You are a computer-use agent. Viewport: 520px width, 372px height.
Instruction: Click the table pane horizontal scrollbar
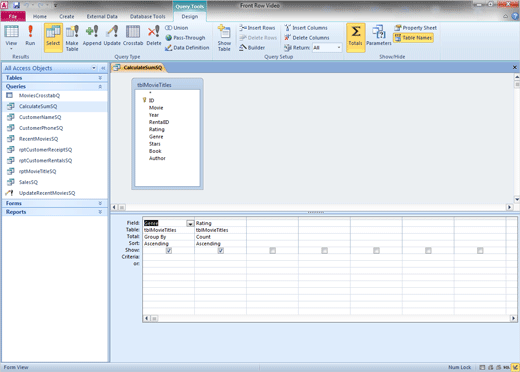pyautogui.click(x=312, y=207)
